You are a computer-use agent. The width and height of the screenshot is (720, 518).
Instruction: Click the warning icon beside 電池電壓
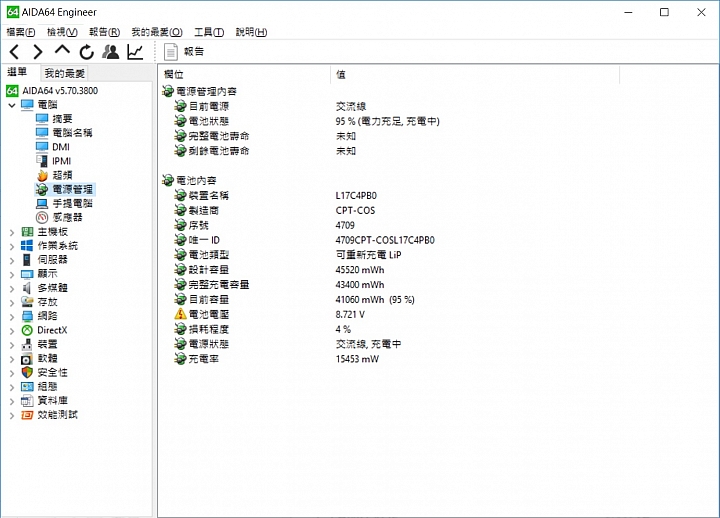tap(180, 314)
